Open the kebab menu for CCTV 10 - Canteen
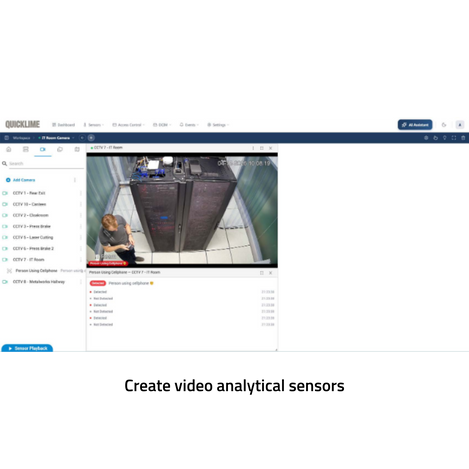This screenshot has height=469, width=469. (x=81, y=204)
